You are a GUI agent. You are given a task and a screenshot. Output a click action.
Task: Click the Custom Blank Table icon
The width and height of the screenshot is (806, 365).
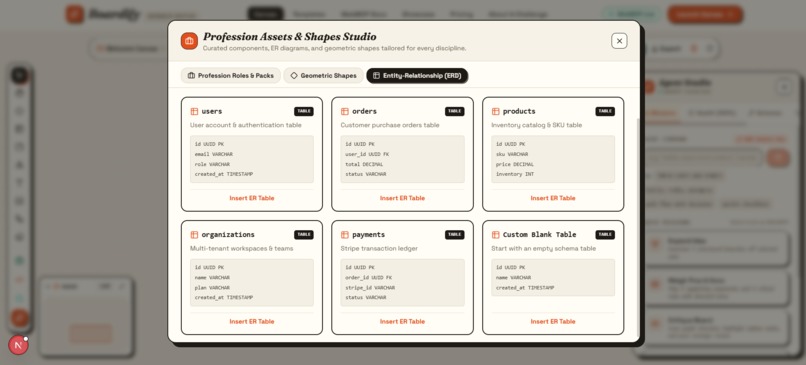tap(496, 235)
